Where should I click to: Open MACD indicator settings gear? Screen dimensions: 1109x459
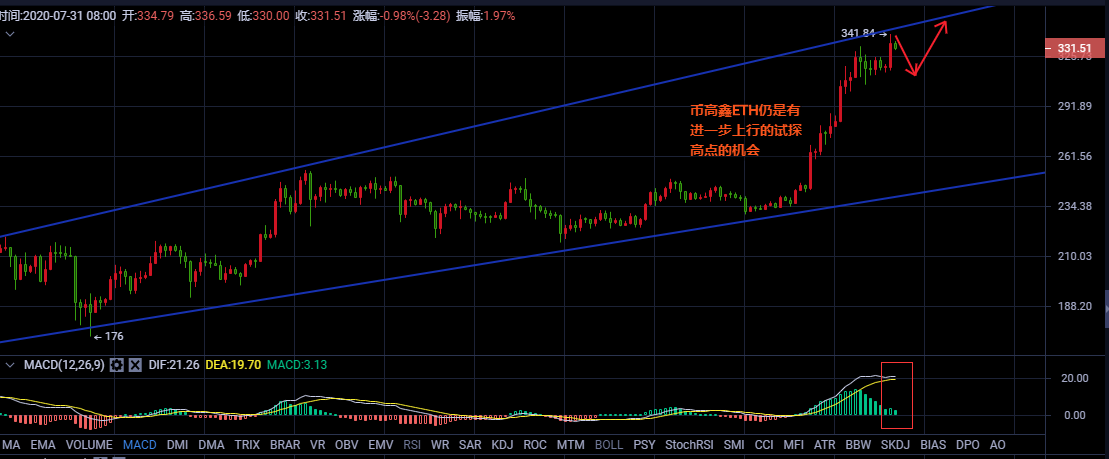pyautogui.click(x=117, y=365)
